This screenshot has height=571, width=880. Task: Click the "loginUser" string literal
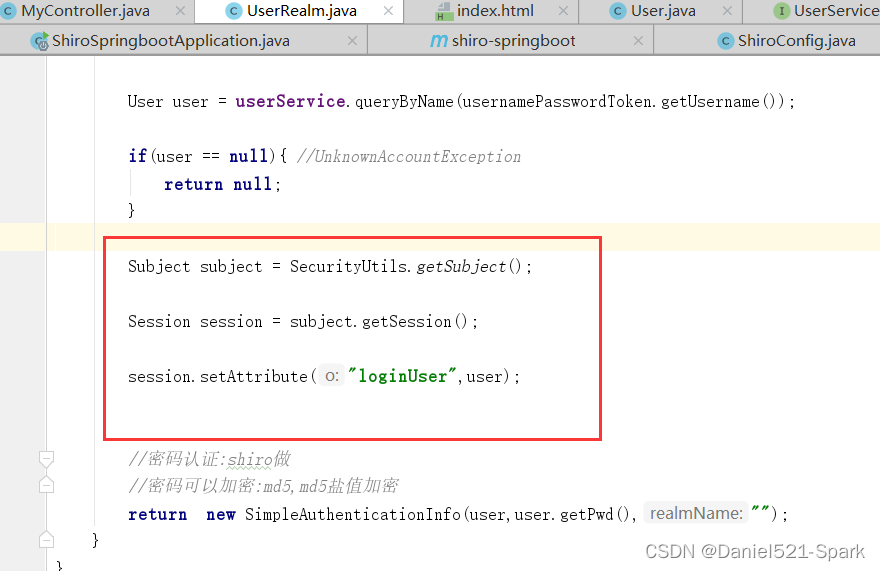[402, 376]
